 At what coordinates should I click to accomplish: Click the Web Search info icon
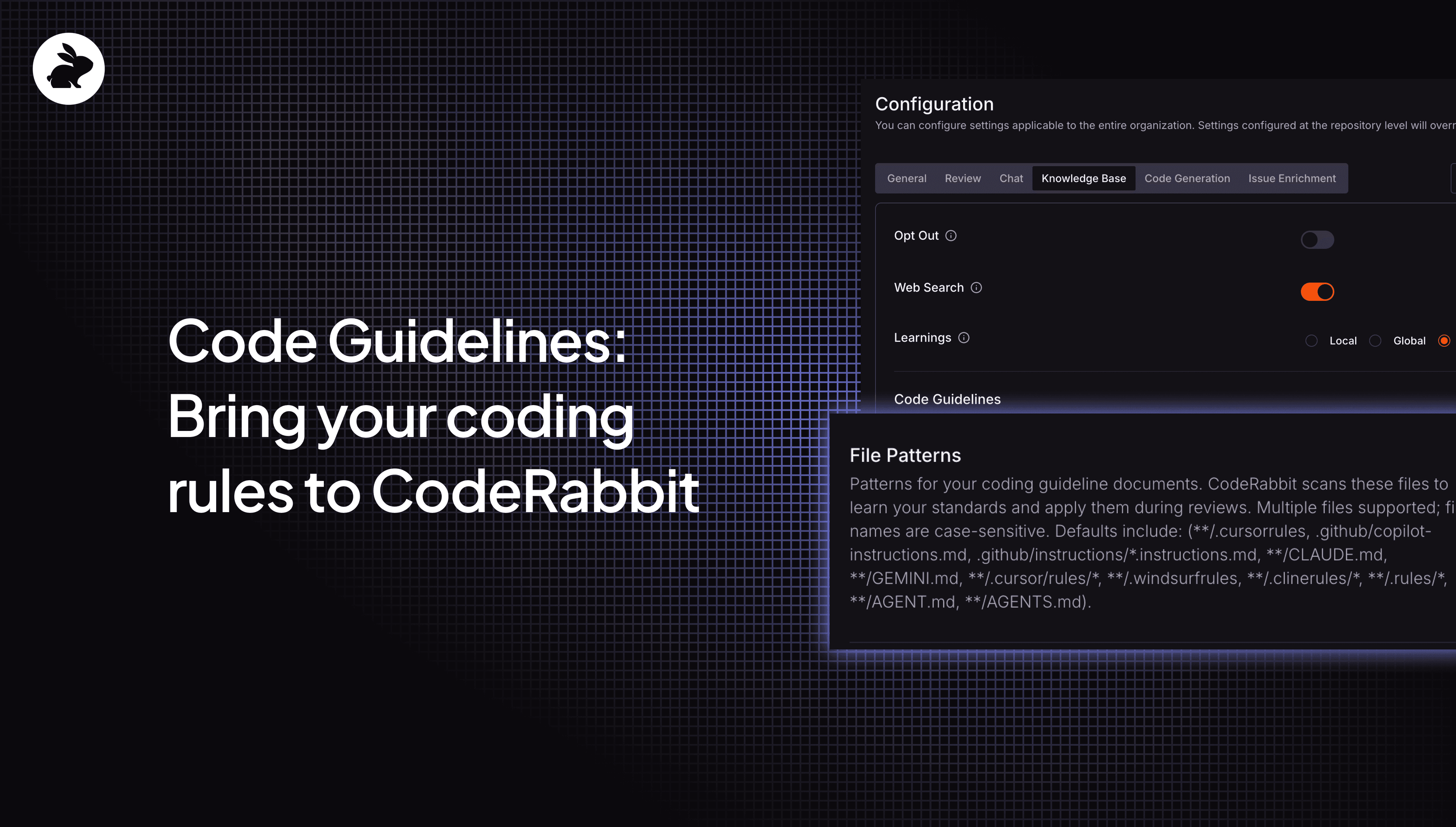click(x=976, y=288)
